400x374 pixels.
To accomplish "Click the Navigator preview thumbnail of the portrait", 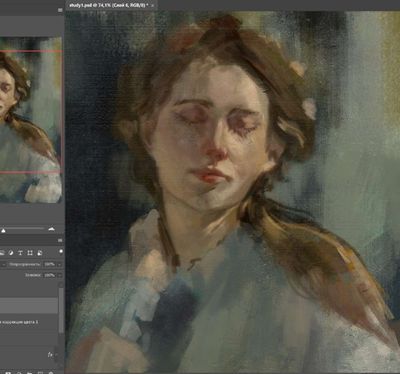I will [x=31, y=120].
